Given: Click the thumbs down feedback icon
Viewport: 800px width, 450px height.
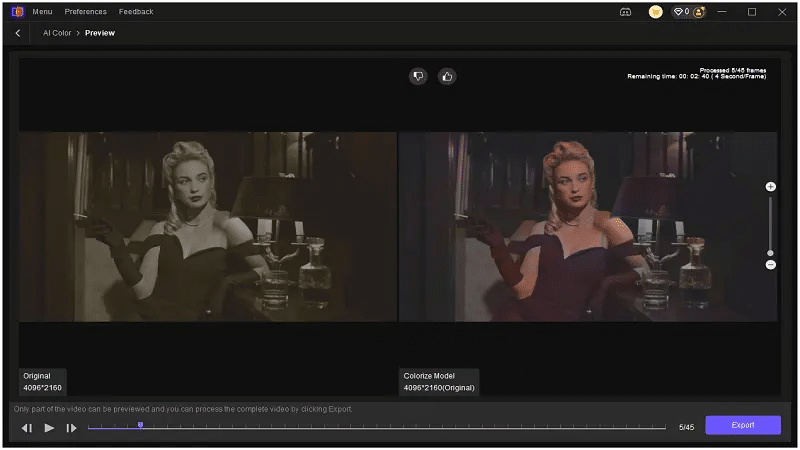Looking at the screenshot, I should [418, 76].
